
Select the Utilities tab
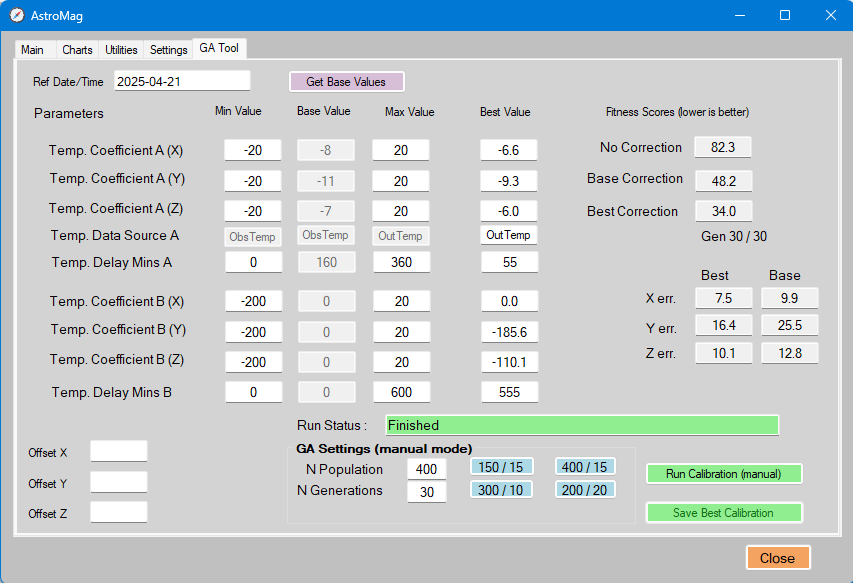[122, 49]
